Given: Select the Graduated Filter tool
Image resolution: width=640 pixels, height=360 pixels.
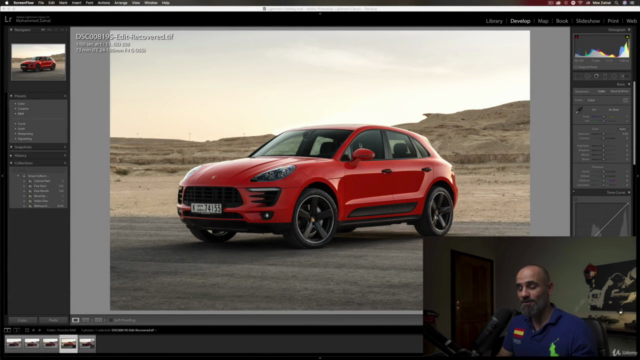Looking at the screenshot, I should (x=605, y=76).
